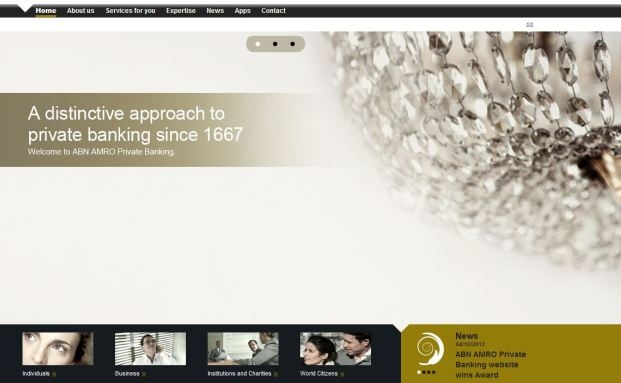Viewport: 621px width, 383px height.
Task: Go to the Contact page
Action: click(273, 11)
